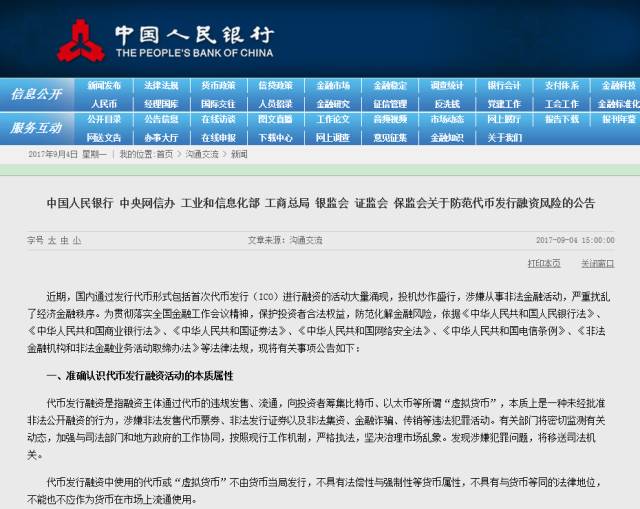Open 金融市场 navigation item

[333, 86]
